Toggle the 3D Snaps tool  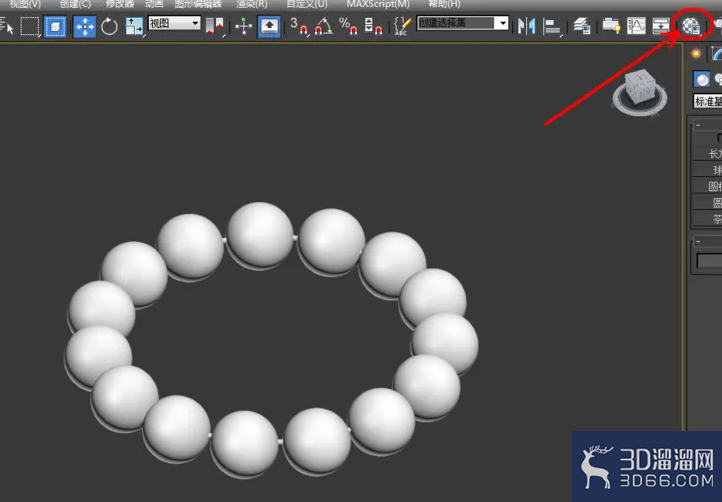pyautogui.click(x=298, y=26)
